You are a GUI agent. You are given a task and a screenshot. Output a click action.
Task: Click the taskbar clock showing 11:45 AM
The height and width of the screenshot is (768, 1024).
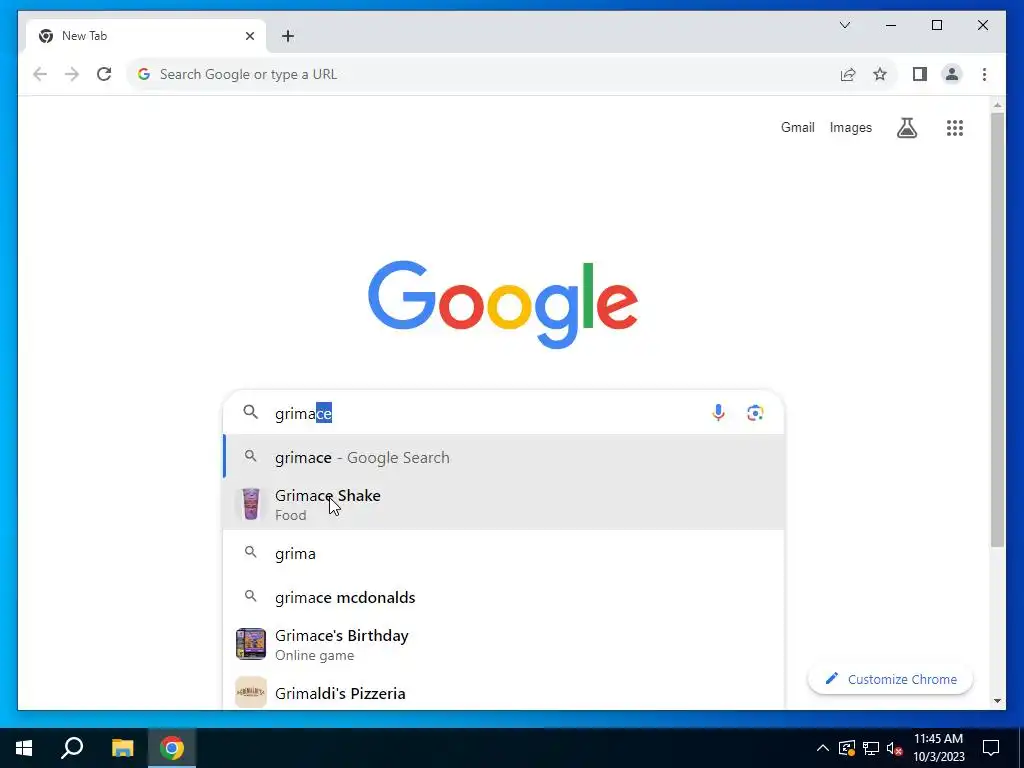[x=938, y=748]
